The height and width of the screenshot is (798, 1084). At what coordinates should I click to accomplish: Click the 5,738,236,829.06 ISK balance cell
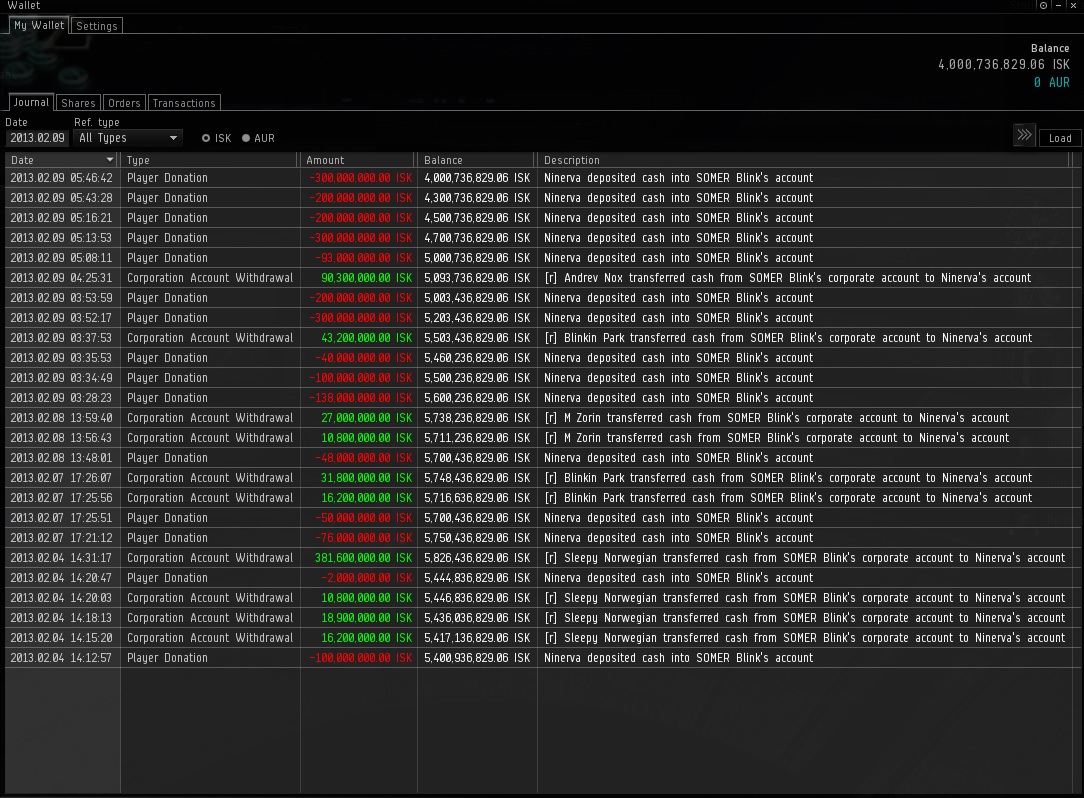[477, 418]
